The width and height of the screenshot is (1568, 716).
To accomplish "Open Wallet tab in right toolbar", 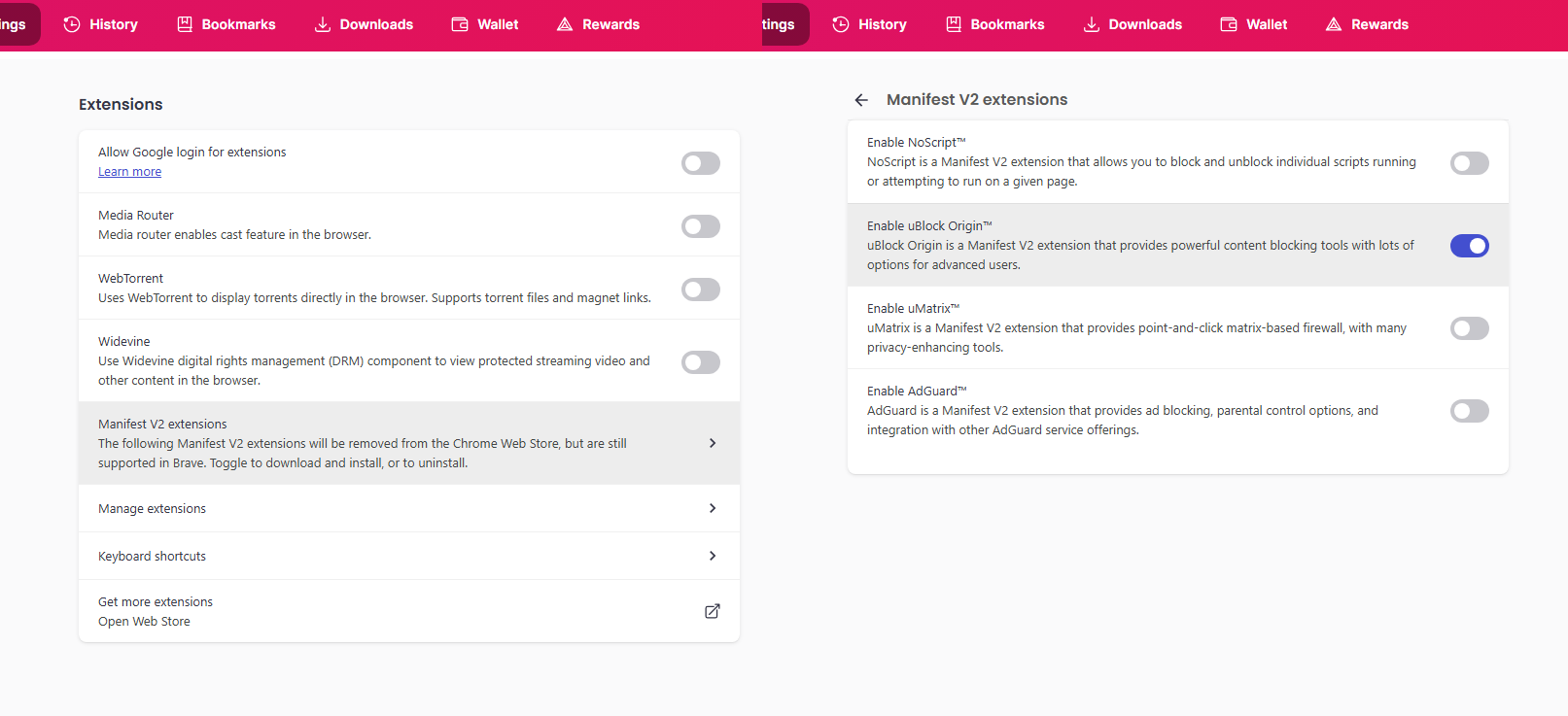I will tap(1254, 24).
